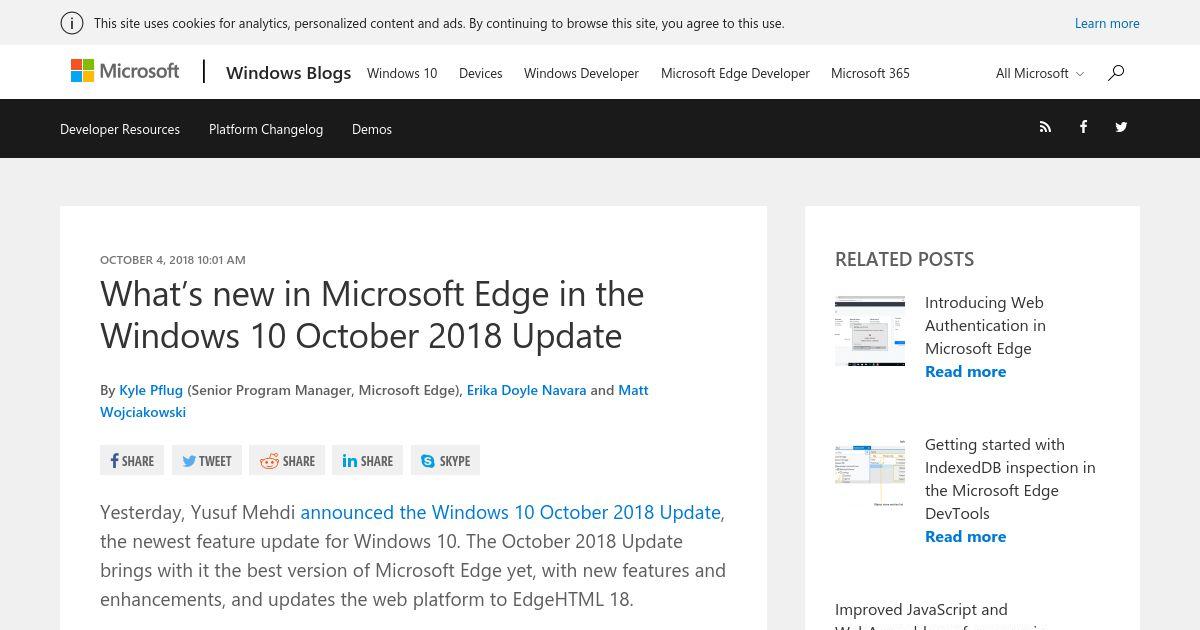This screenshot has width=1200, height=630.
Task: Select Platform Changelog tab
Action: tap(266, 129)
